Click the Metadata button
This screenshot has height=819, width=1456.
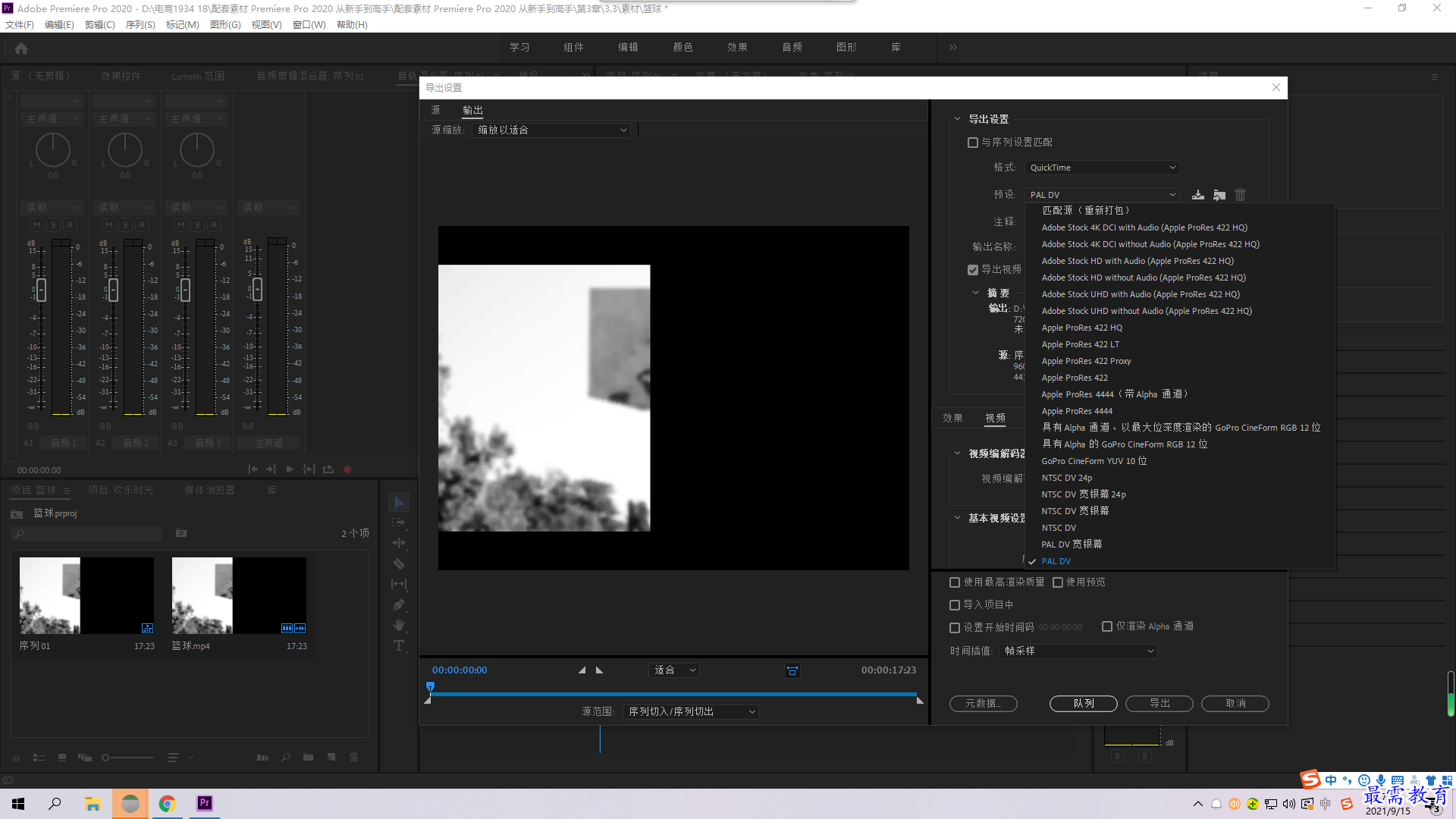[983, 704]
